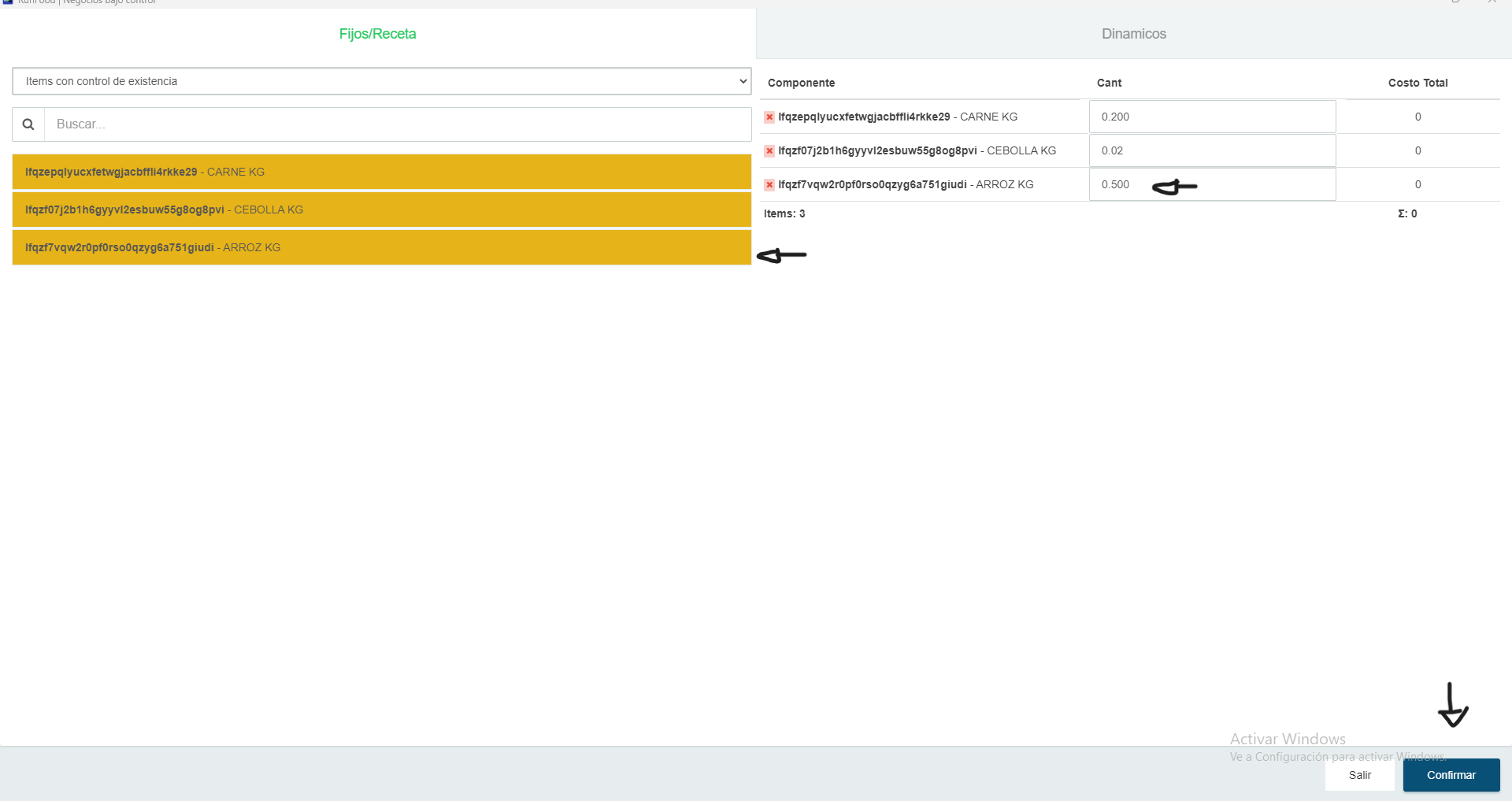Click the Costo Total column header

pos(1417,83)
